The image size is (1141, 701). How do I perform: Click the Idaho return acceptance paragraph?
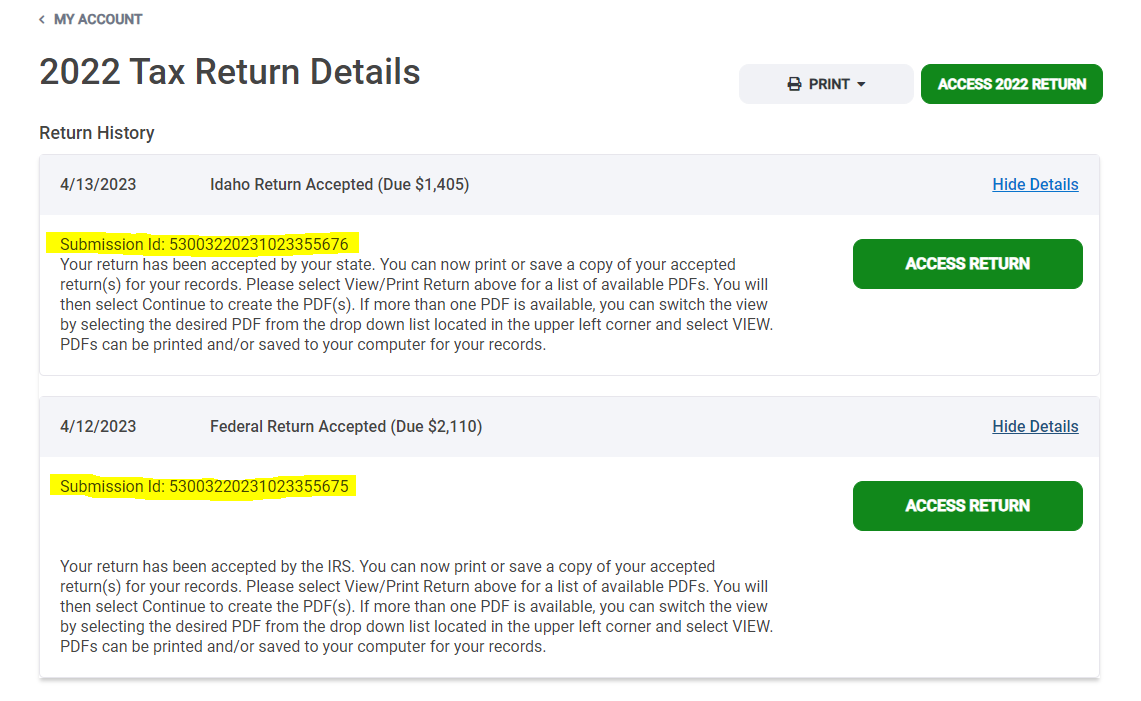click(x=416, y=304)
